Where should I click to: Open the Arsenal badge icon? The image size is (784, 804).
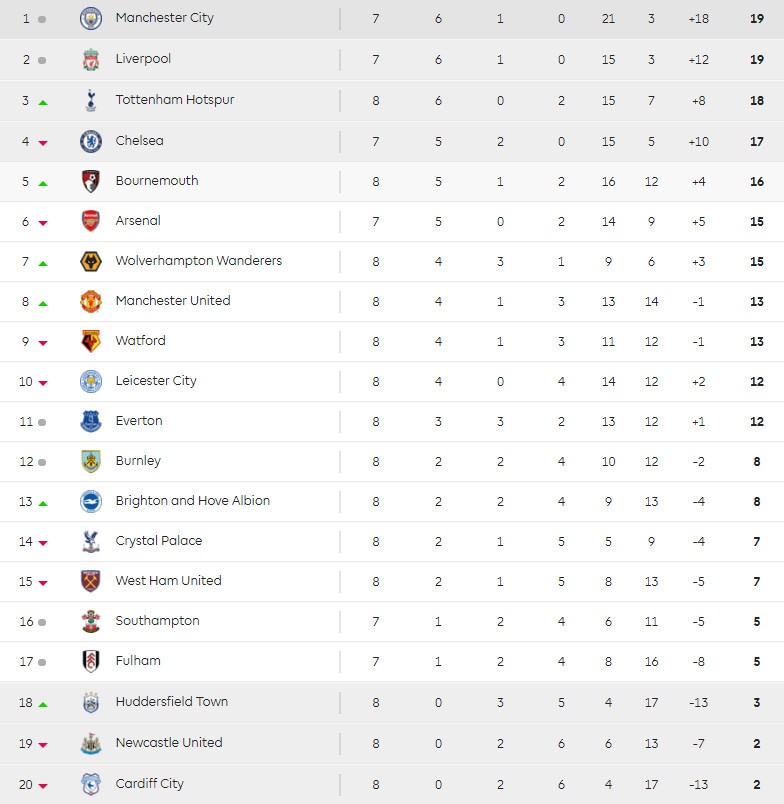click(x=91, y=221)
